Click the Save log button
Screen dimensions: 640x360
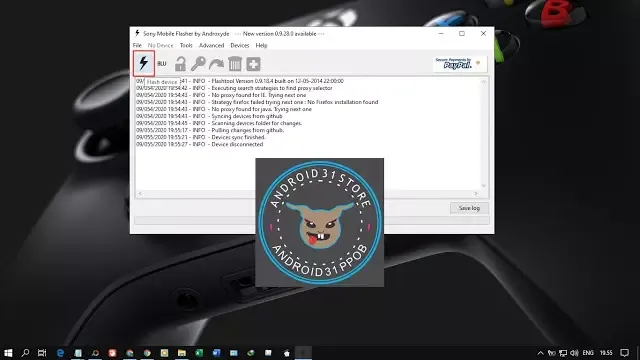coord(469,208)
